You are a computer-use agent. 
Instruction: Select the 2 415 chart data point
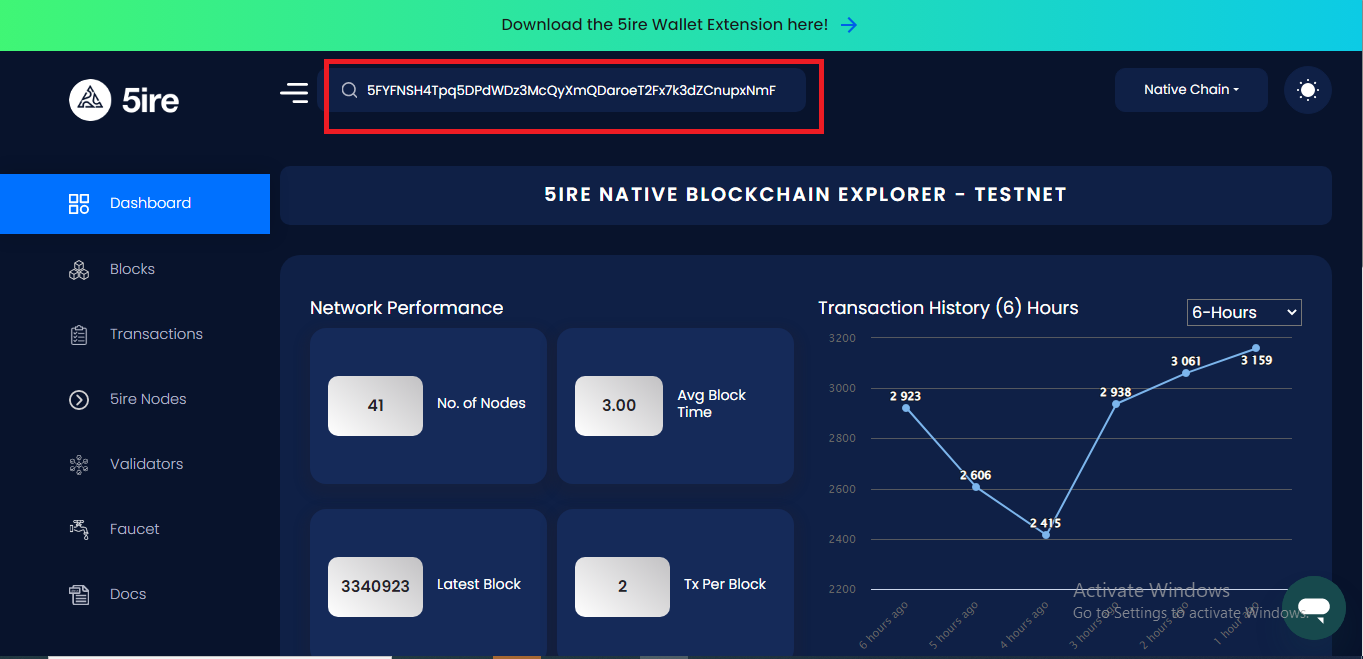click(1046, 535)
